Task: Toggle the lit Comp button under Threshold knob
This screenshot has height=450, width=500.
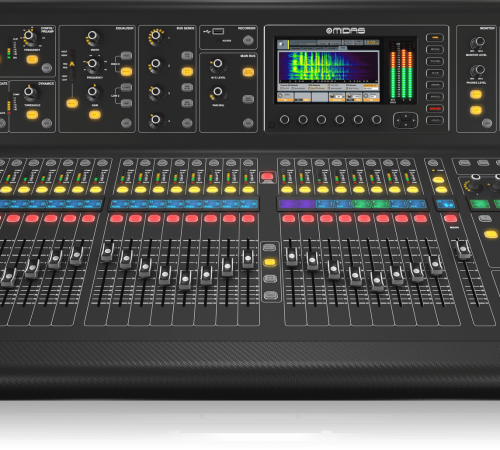Action: (32, 115)
